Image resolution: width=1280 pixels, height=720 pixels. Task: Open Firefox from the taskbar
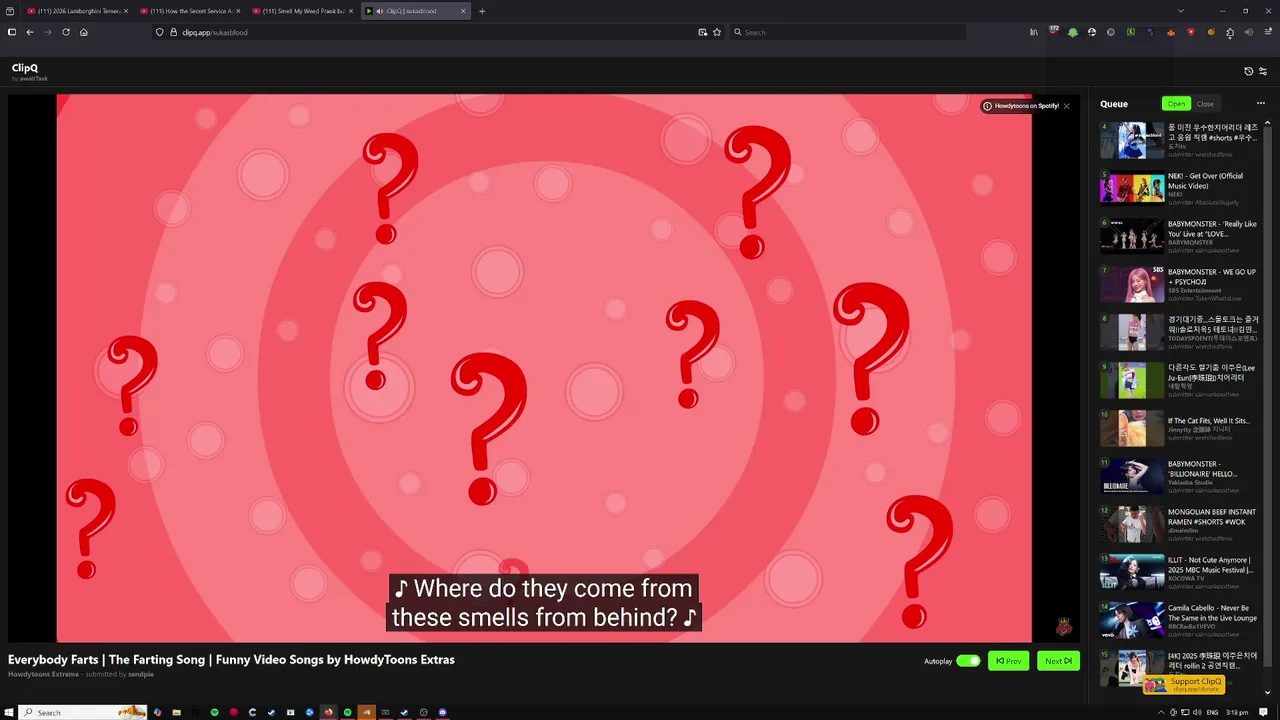click(328, 712)
